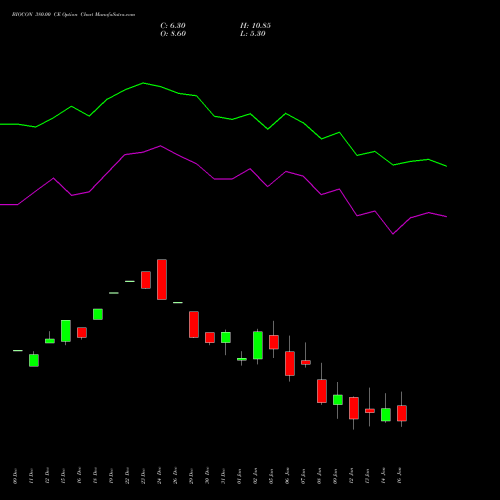The width and height of the screenshot is (500, 500).
Task: Click the green candlestick for 15 Dec
Action: coord(66,331)
